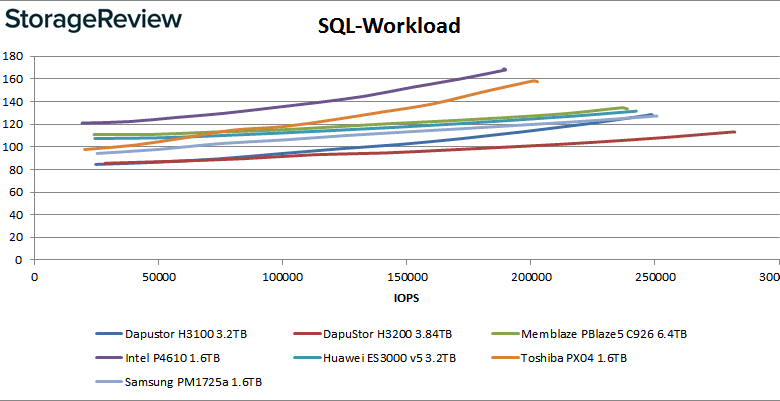Click the 150000 x-axis label
The image size is (780, 401).
(x=406, y=277)
